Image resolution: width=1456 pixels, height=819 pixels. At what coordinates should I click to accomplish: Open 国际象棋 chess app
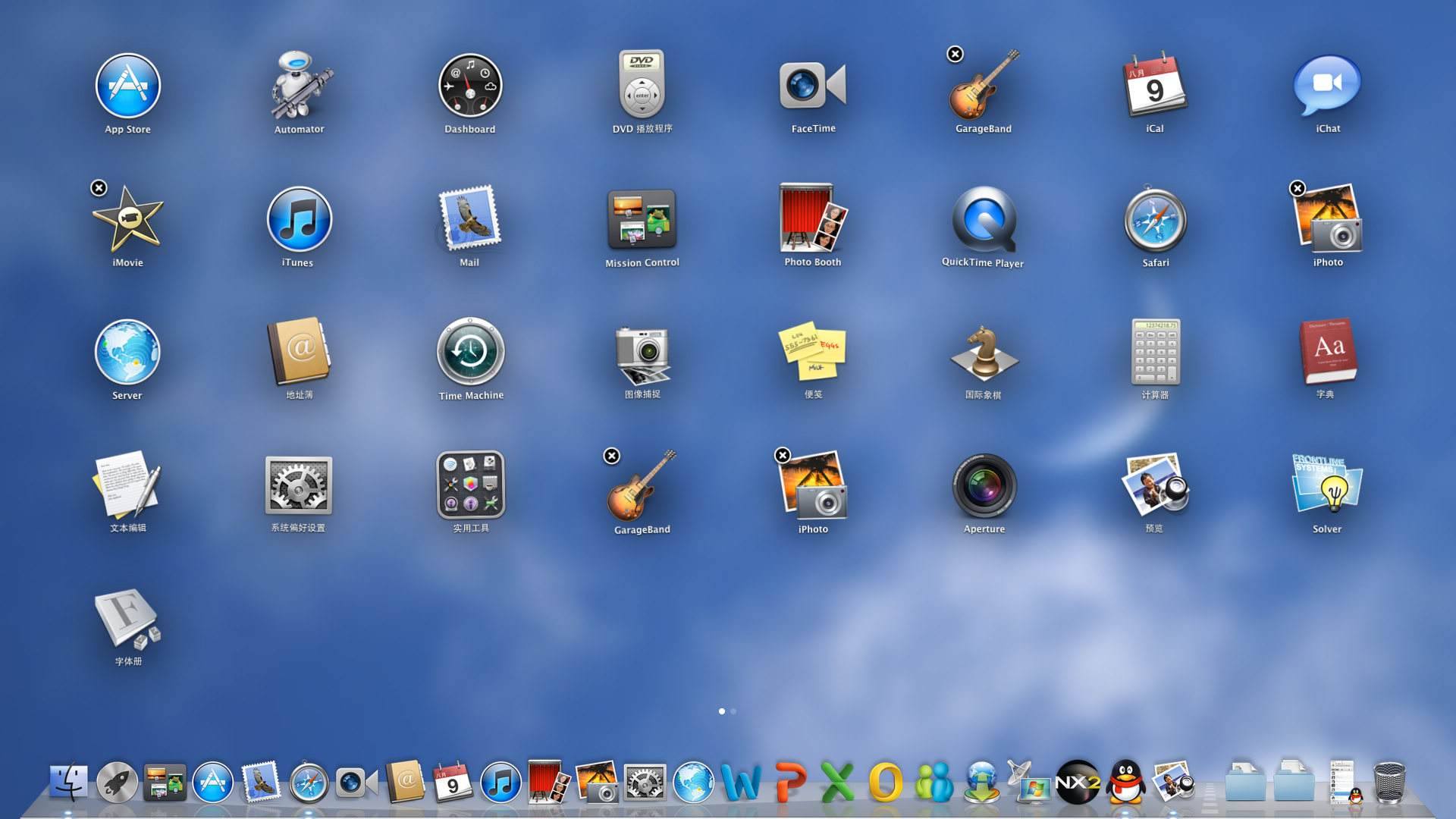coord(984,352)
